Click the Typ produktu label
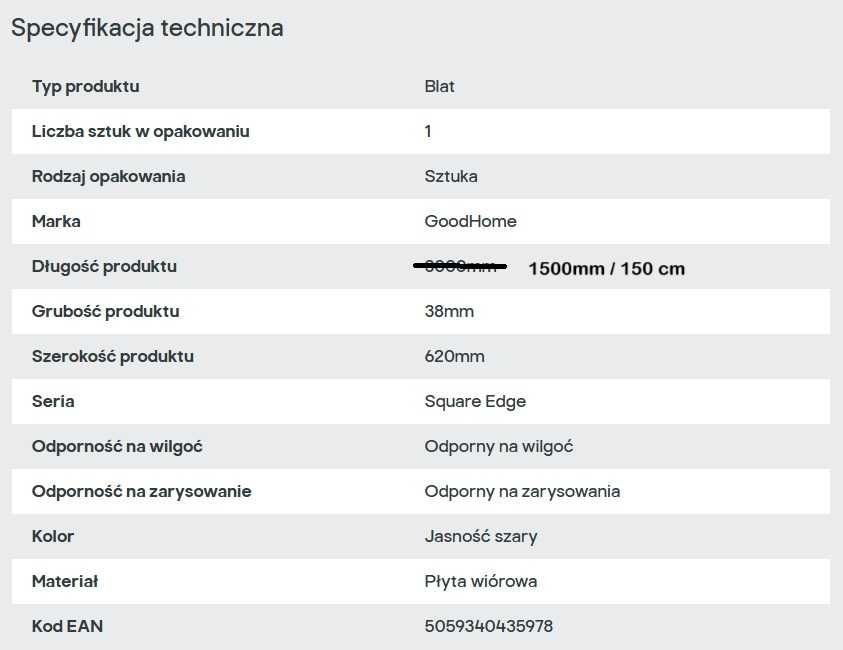843x650 pixels. point(86,86)
